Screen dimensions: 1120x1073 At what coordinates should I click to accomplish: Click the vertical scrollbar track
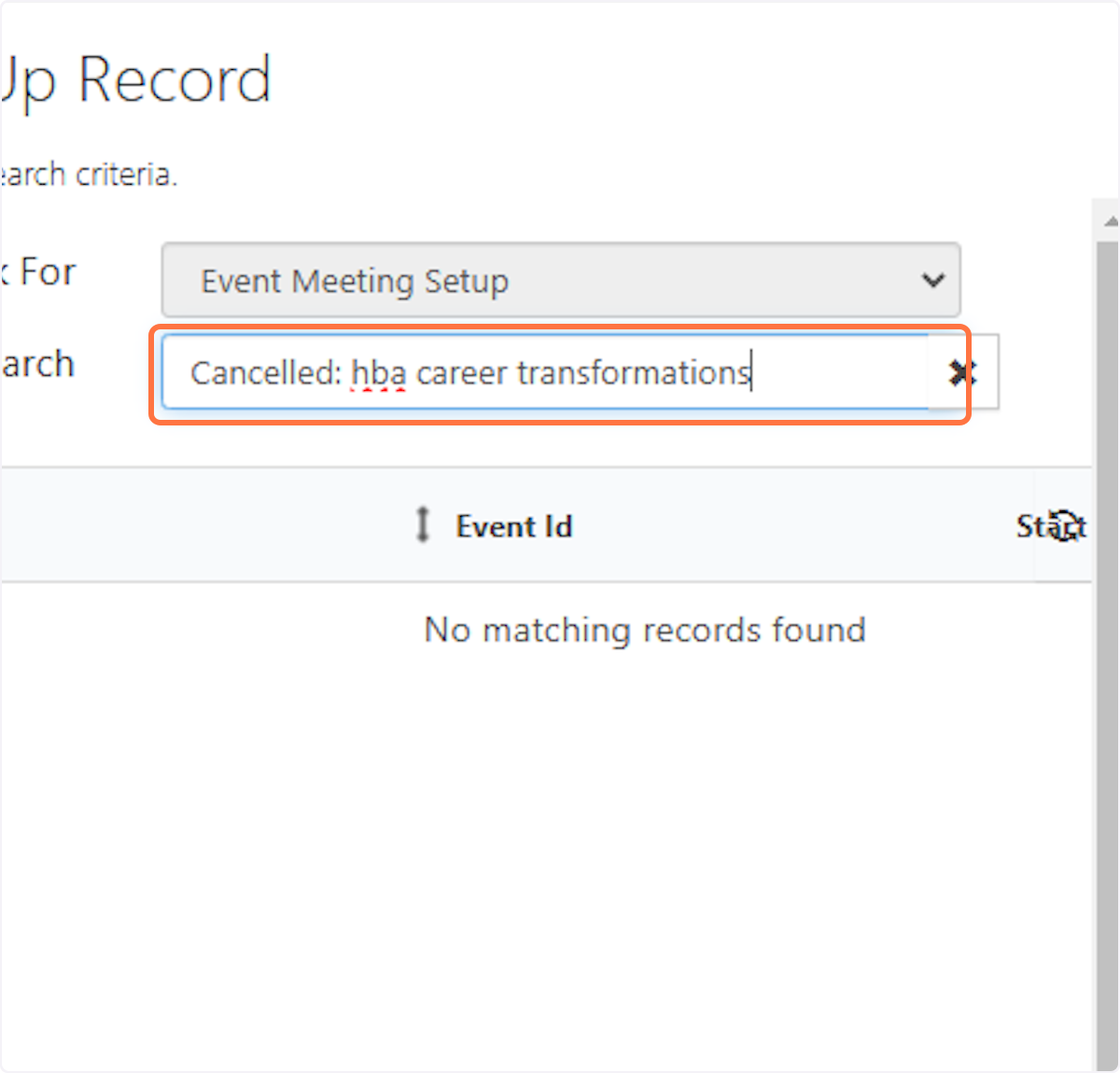click(x=1107, y=653)
